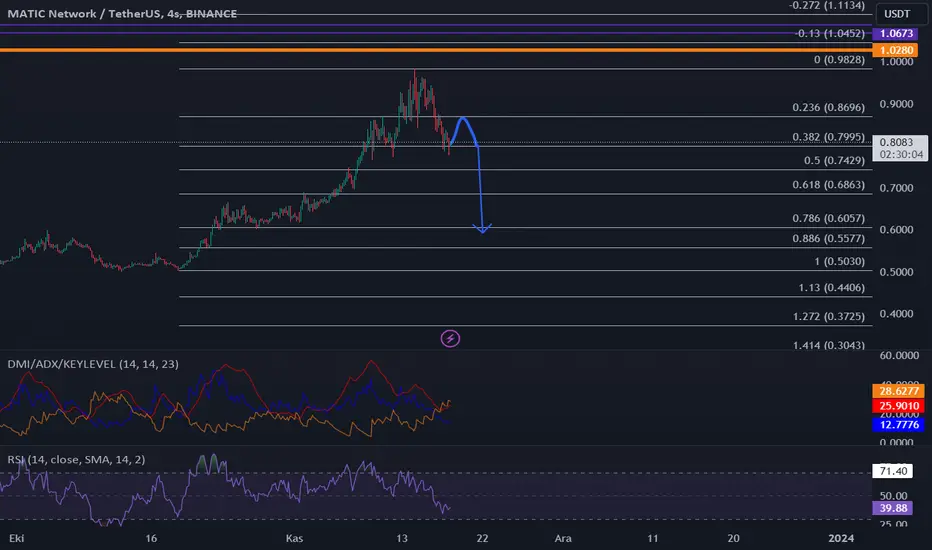The width and height of the screenshot is (932, 550).
Task: Click the Fibonacci 1 (0.5030) level label
Action: tap(839, 262)
